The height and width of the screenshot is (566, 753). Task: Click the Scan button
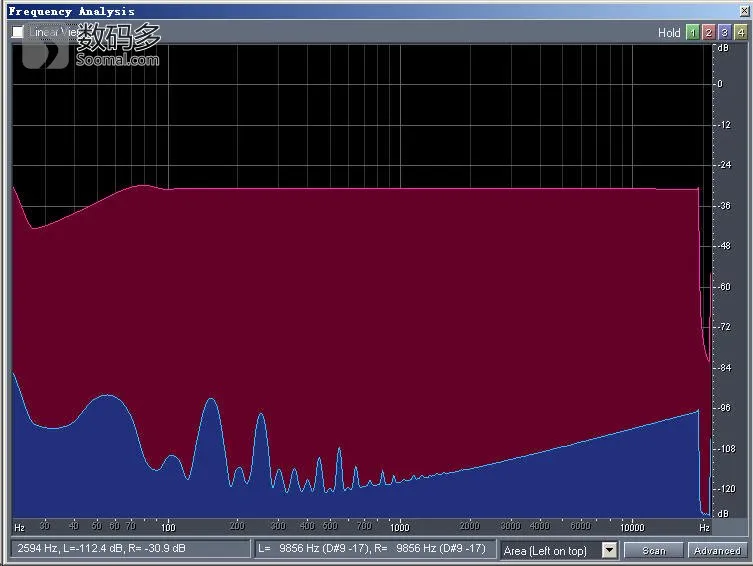pos(654,550)
